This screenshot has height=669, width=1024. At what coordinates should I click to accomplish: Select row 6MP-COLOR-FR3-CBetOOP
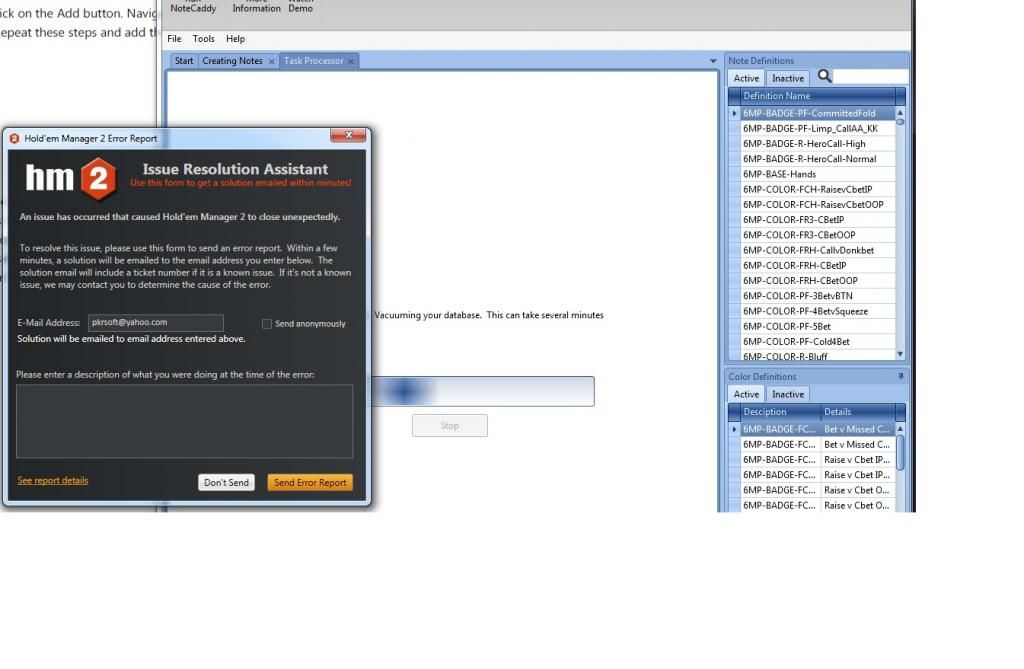pyautogui.click(x=818, y=235)
